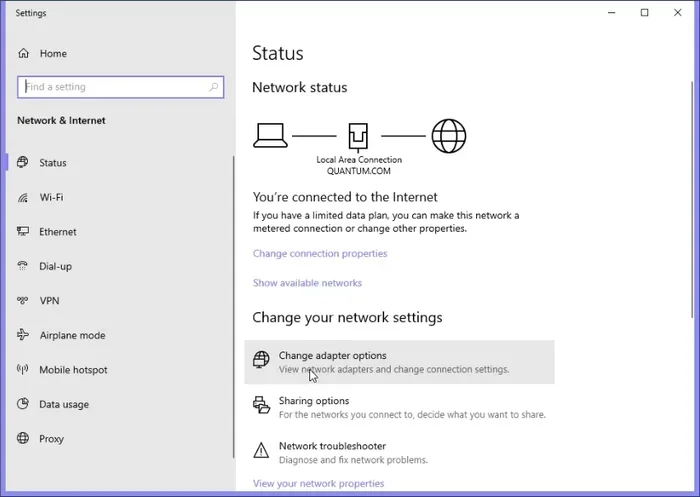Click the QUANTUM.COM network name text

click(358, 171)
